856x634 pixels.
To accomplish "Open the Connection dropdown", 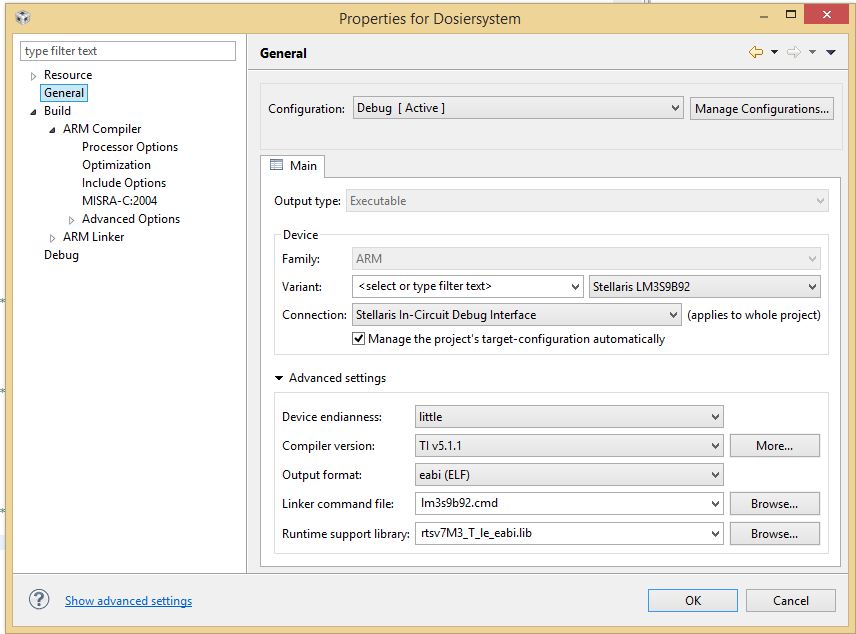I will tap(518, 315).
